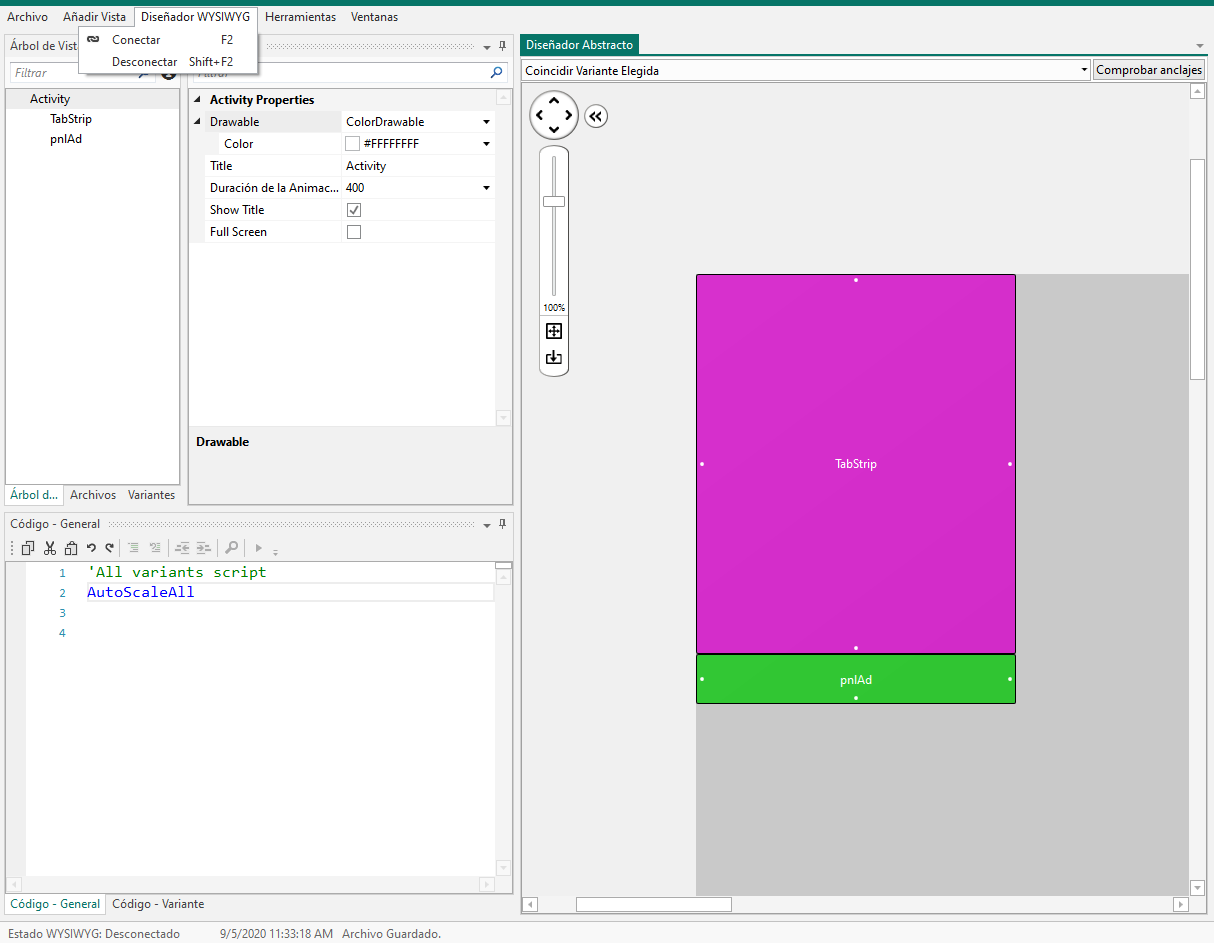This screenshot has width=1214, height=943.
Task: Pin the Código - General panel
Action: [x=502, y=524]
